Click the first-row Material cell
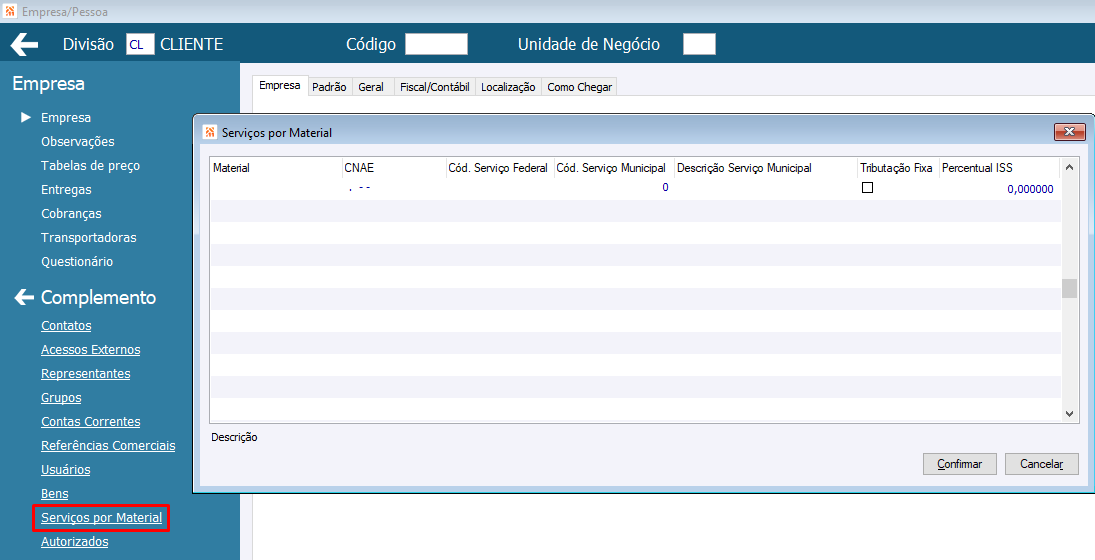The height and width of the screenshot is (560, 1095). click(276, 189)
